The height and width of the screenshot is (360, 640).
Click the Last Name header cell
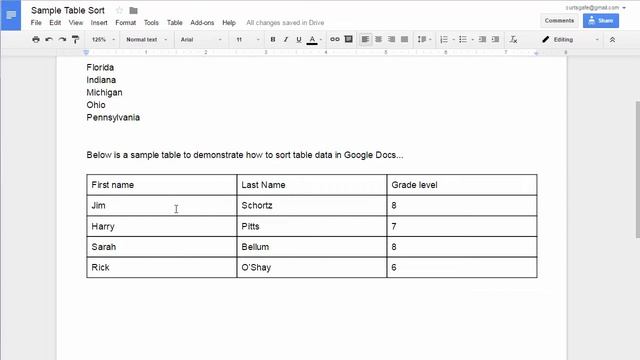(x=312, y=185)
